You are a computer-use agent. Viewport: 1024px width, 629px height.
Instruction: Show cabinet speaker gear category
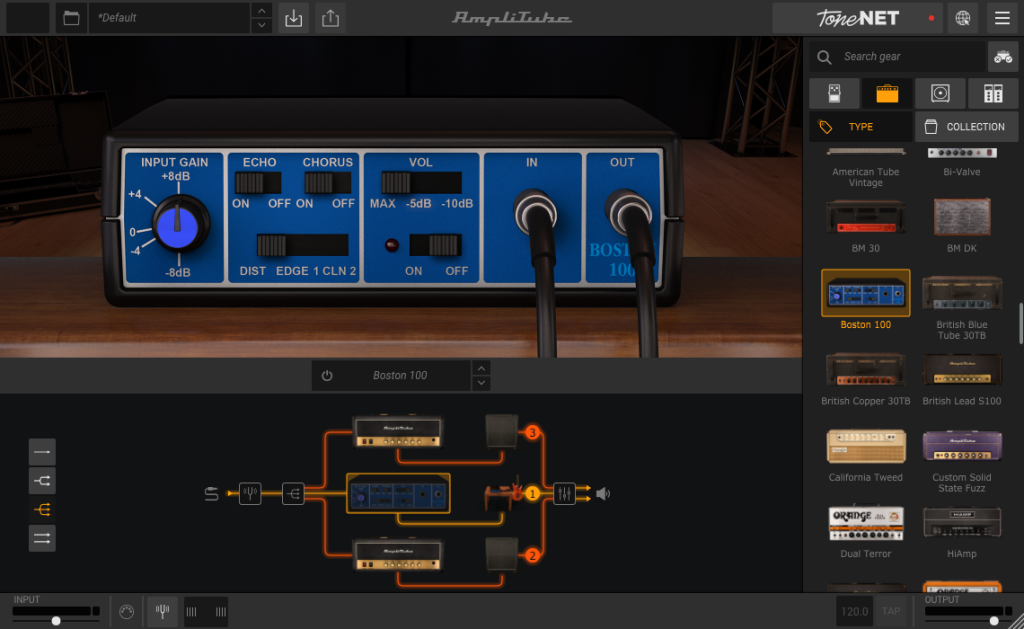pyautogui.click(x=940, y=93)
